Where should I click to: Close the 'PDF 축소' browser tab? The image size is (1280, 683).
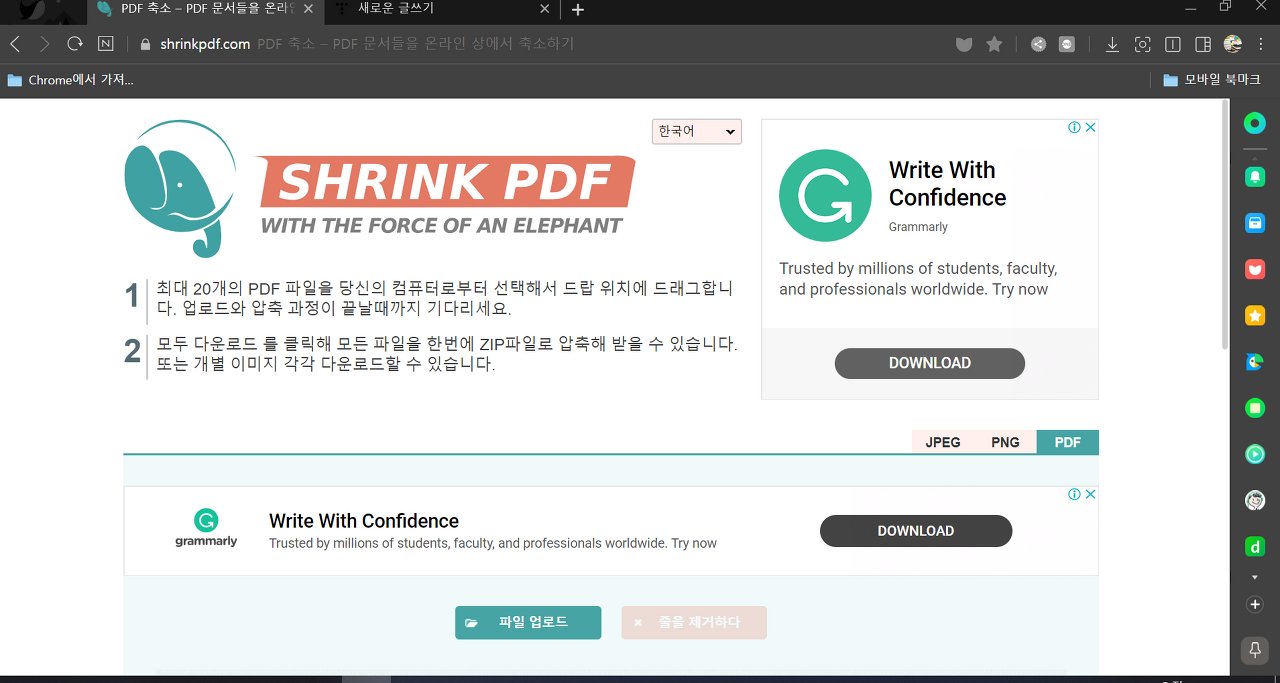(x=309, y=9)
